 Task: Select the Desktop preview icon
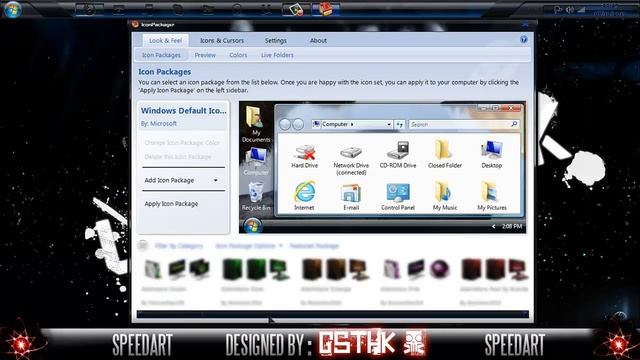tap(491, 150)
